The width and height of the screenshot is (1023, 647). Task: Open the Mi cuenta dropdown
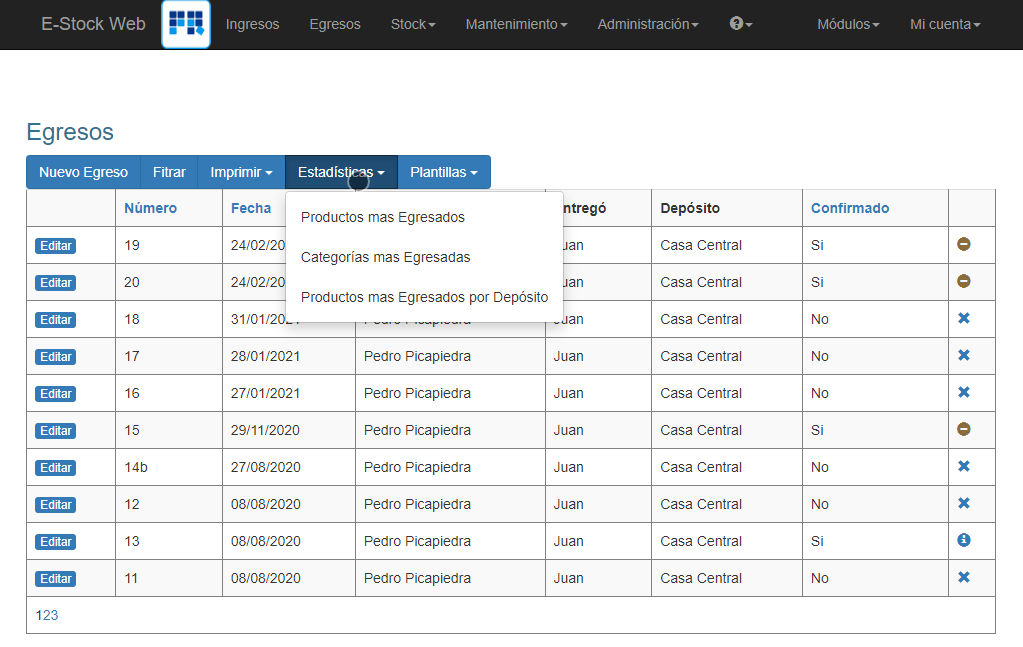(943, 25)
